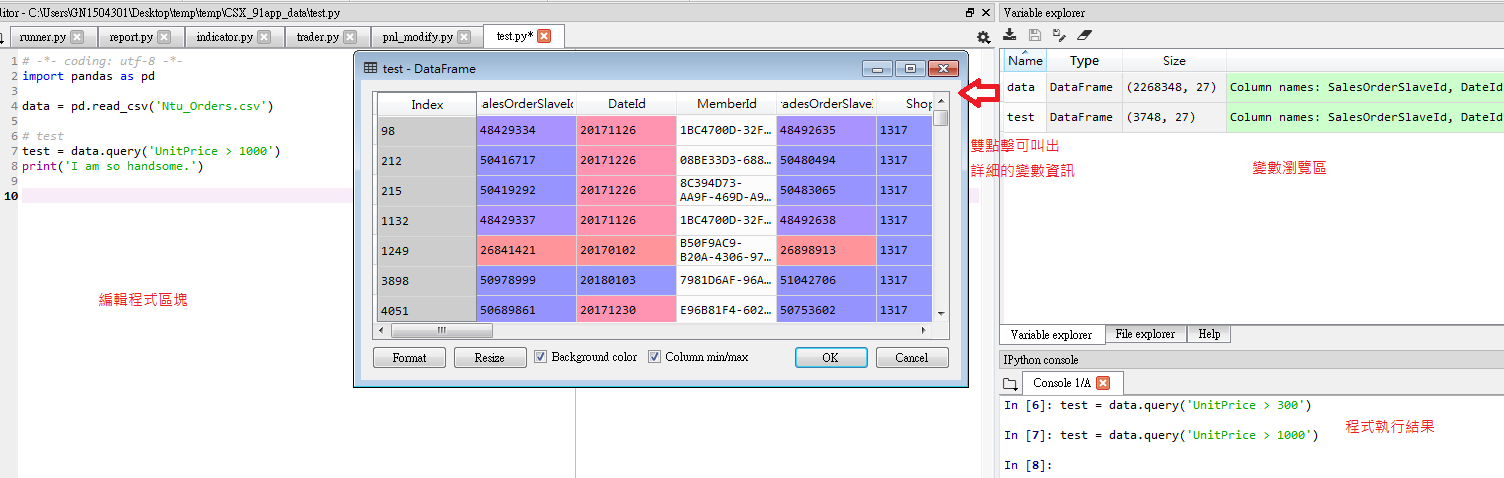The height and width of the screenshot is (478, 1504).
Task: Click the import data icon in Variable explorer
Action: point(1010,35)
